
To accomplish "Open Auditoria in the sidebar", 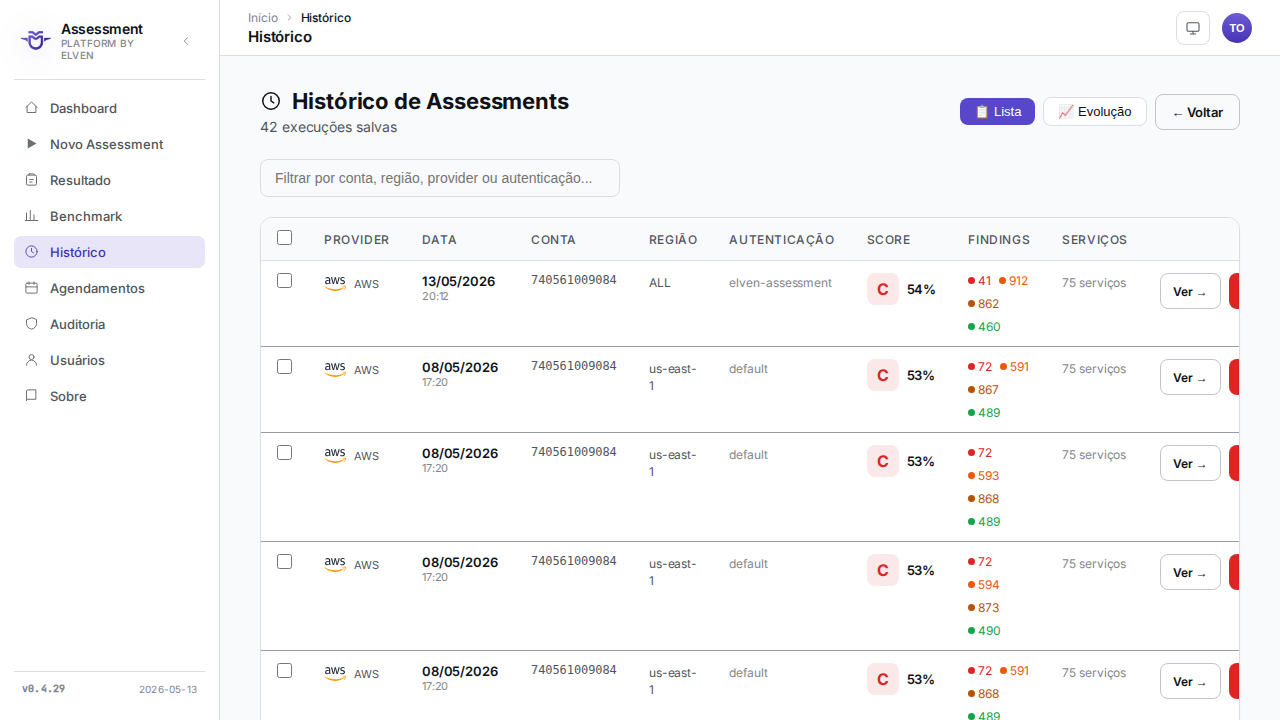I will click(109, 324).
